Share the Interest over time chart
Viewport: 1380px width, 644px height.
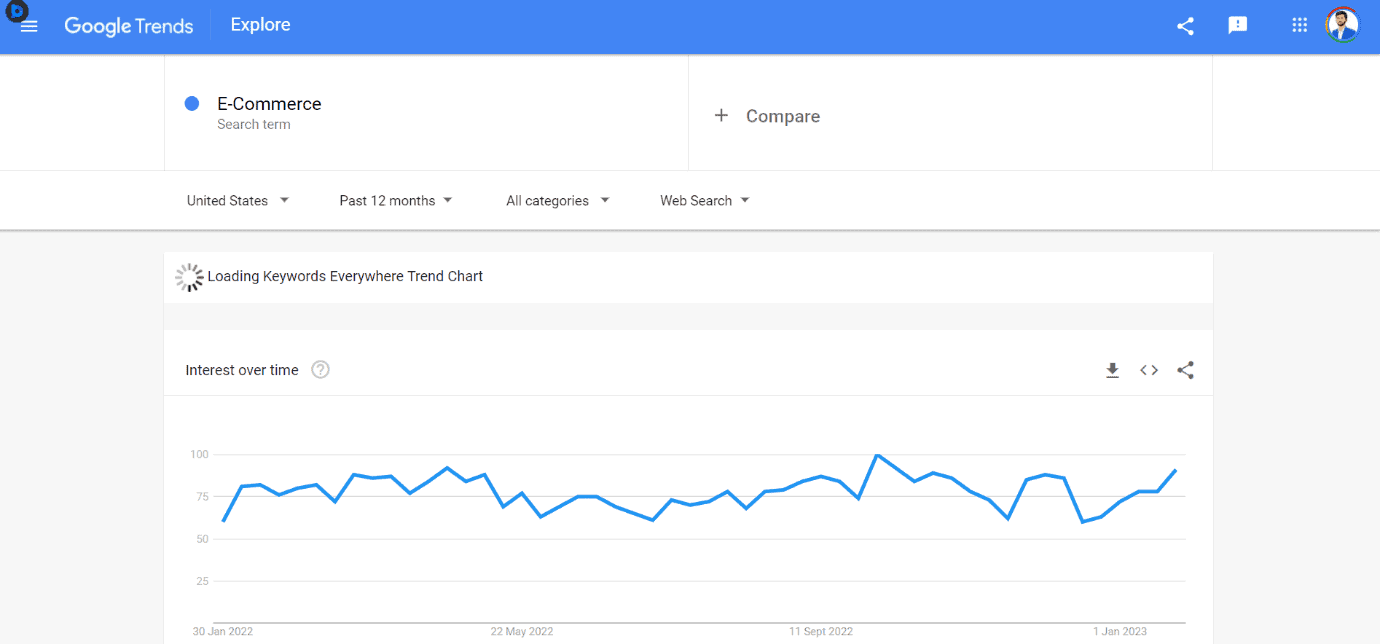(x=1185, y=370)
